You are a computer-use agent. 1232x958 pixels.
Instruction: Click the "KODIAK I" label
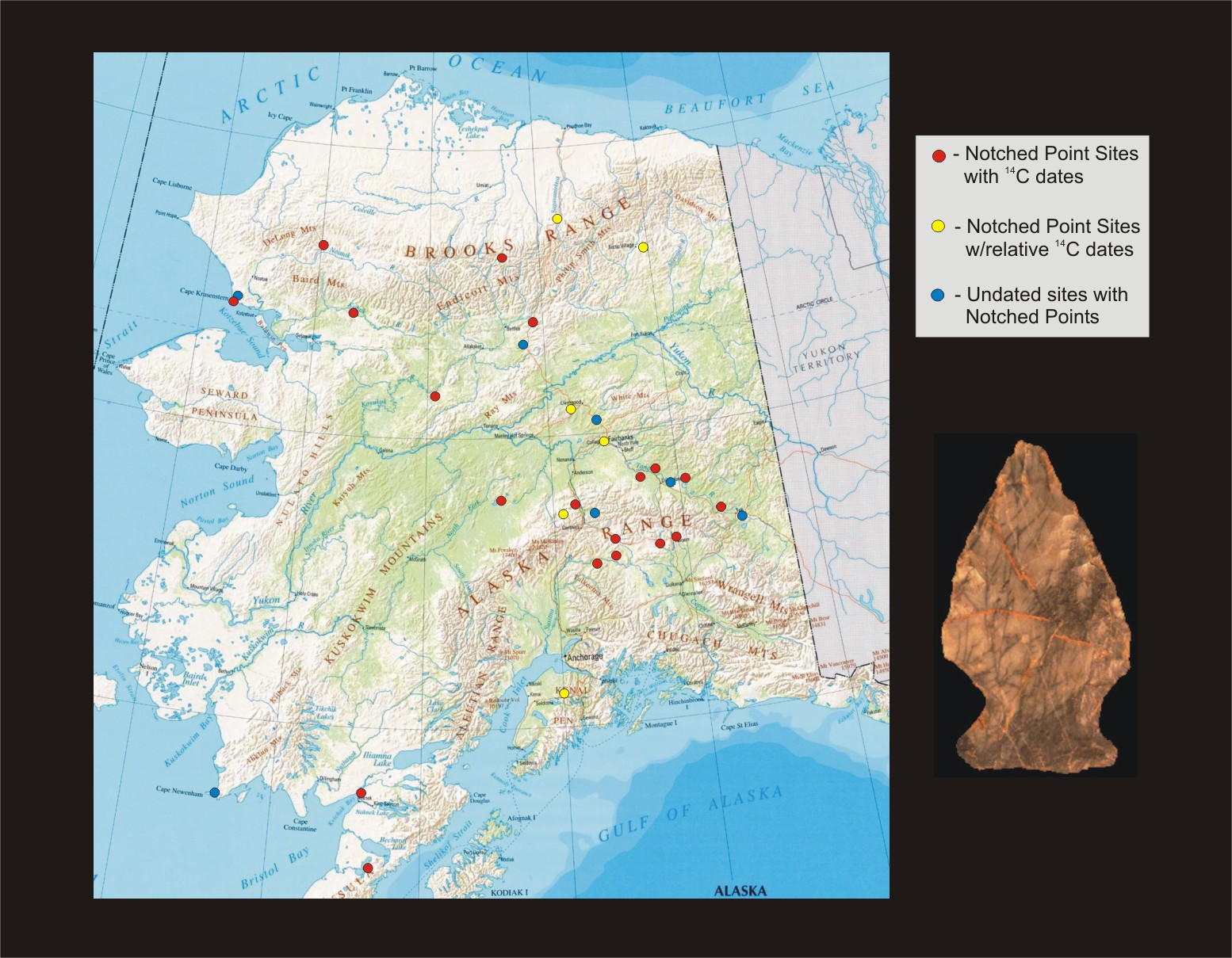pos(509,892)
